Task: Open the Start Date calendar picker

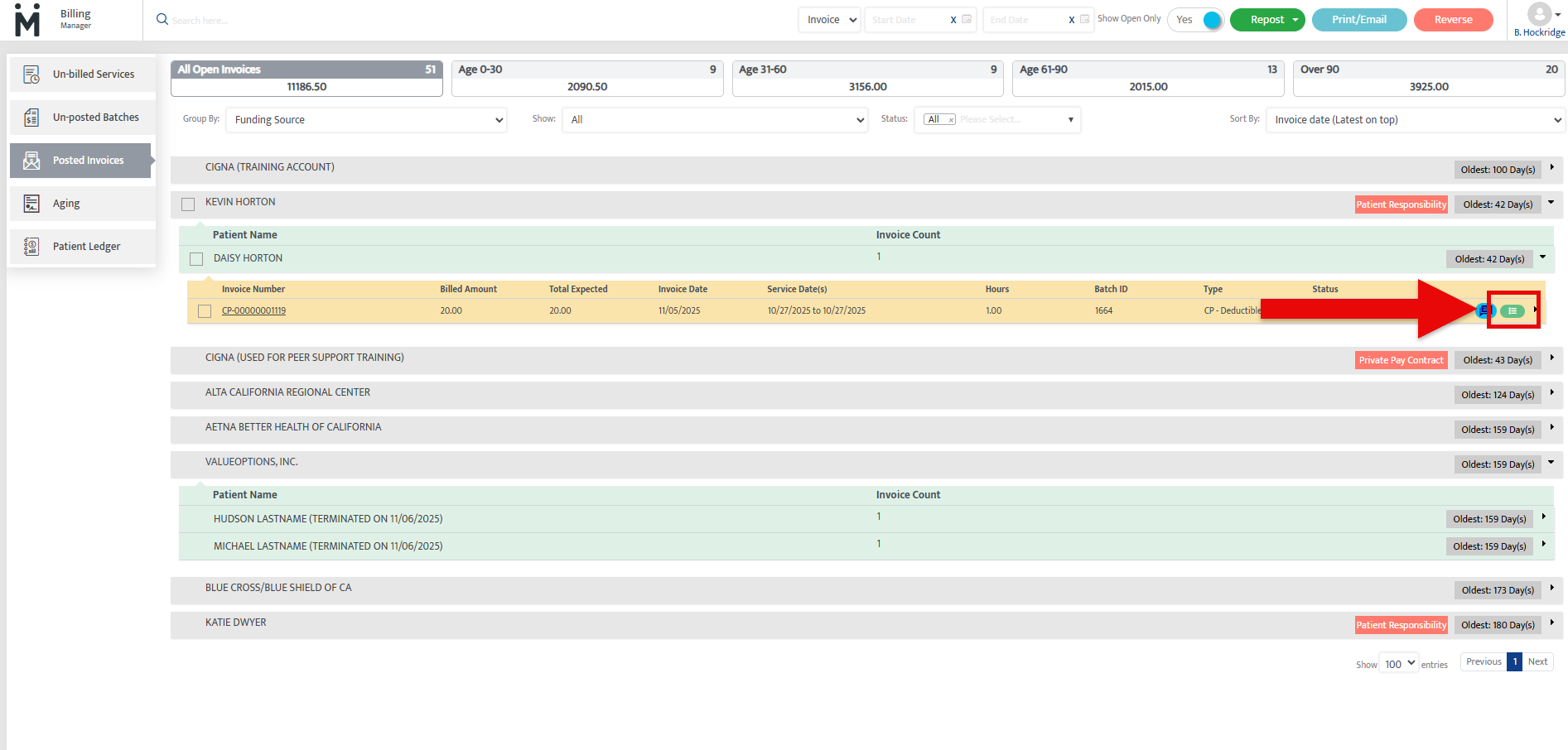Action: 967,19
